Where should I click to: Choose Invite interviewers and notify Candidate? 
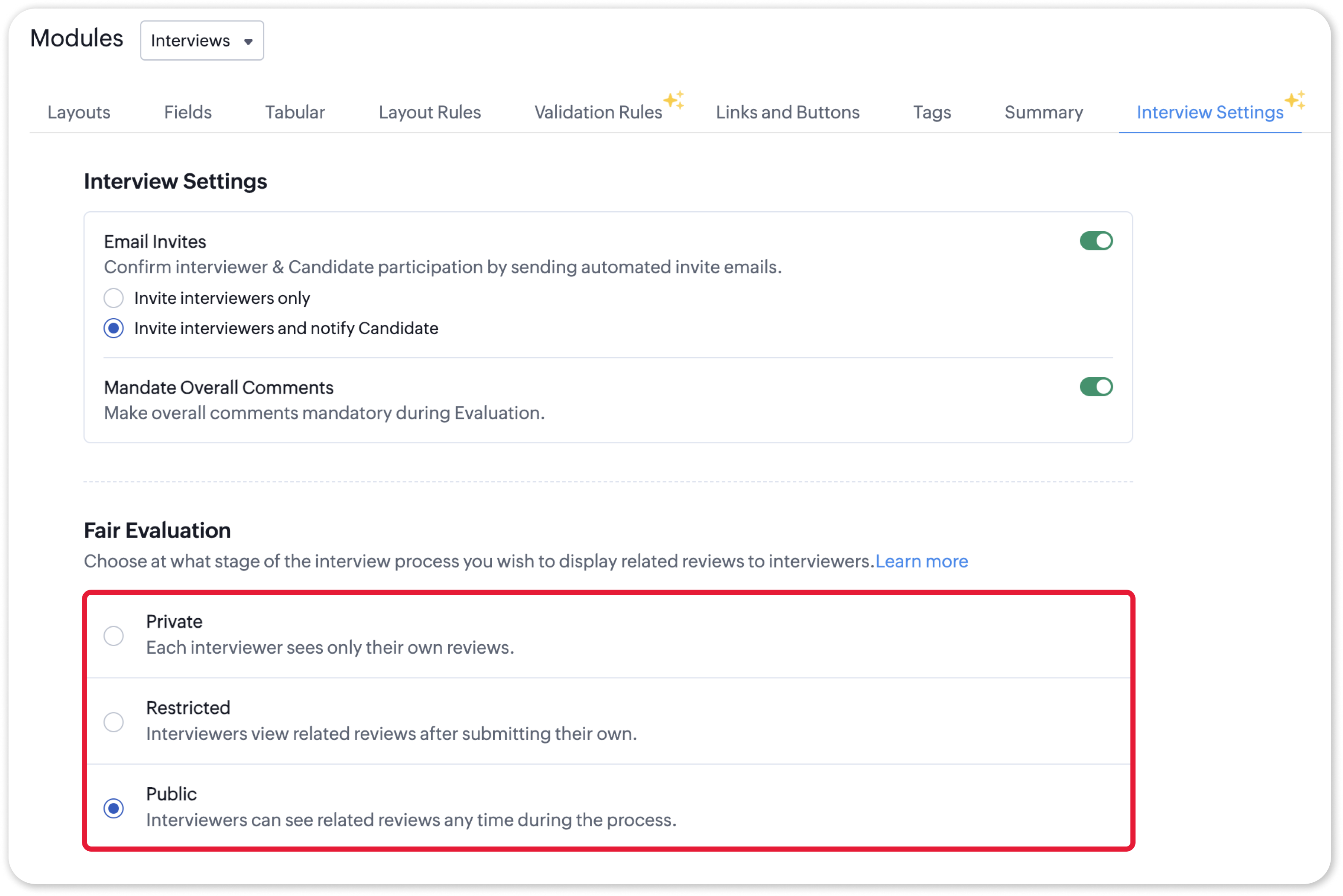point(114,328)
